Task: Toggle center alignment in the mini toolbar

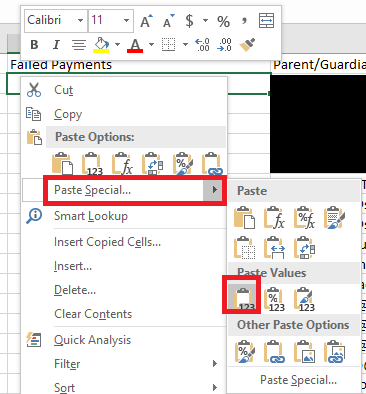Action: 79,44
